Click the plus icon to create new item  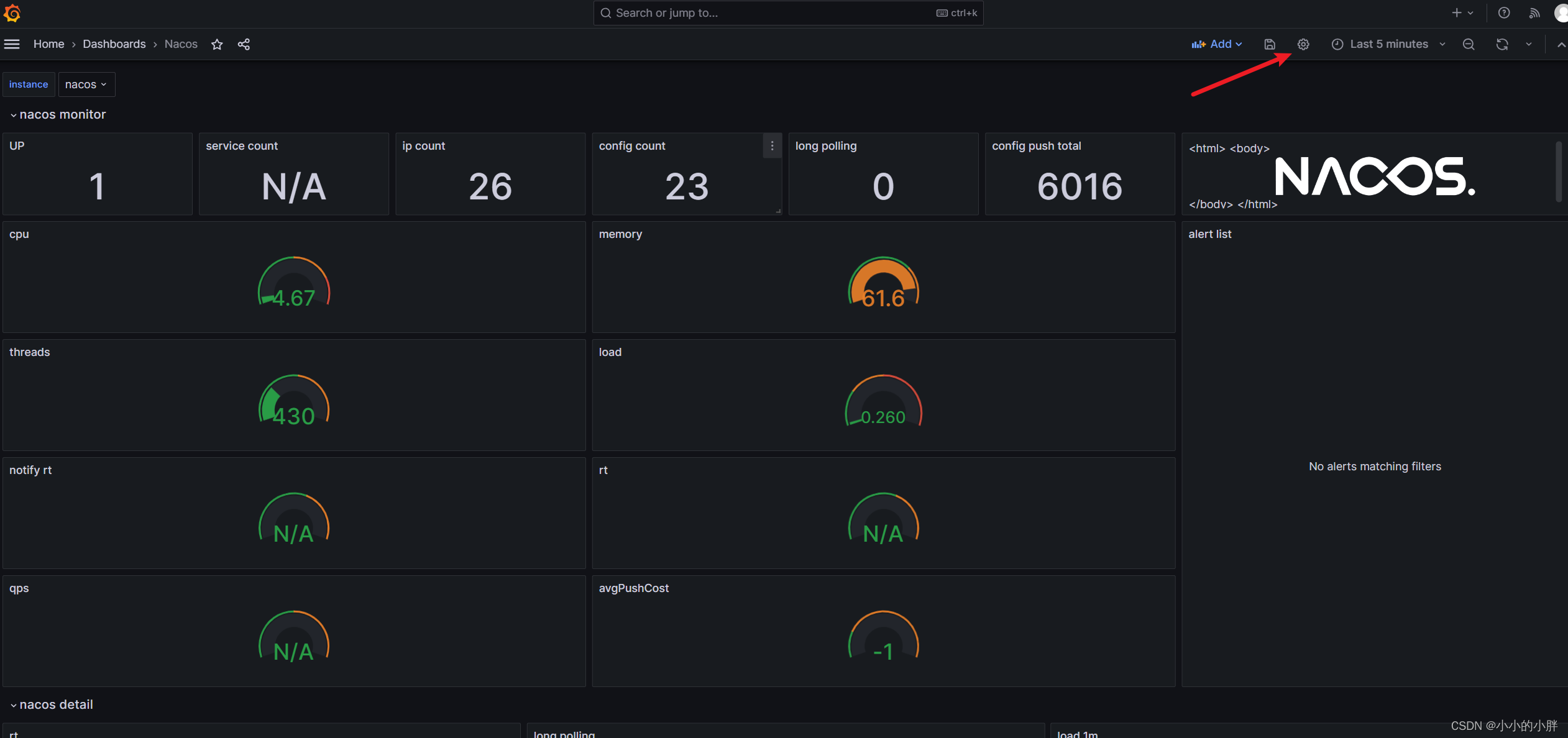pyautogui.click(x=1462, y=13)
